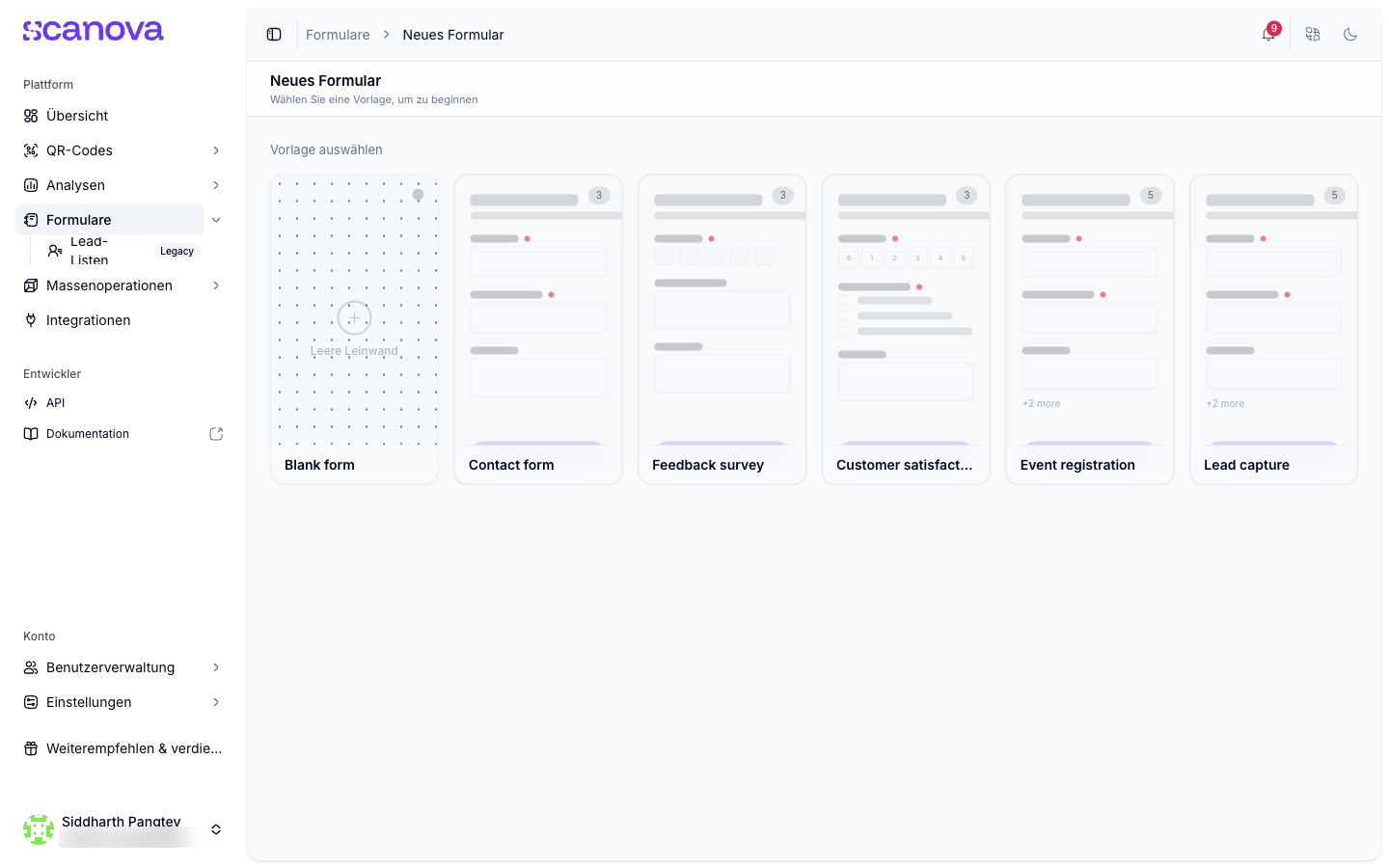The image size is (1389, 868).
Task: Open Integrationen in the sidebar
Action: tap(123, 320)
